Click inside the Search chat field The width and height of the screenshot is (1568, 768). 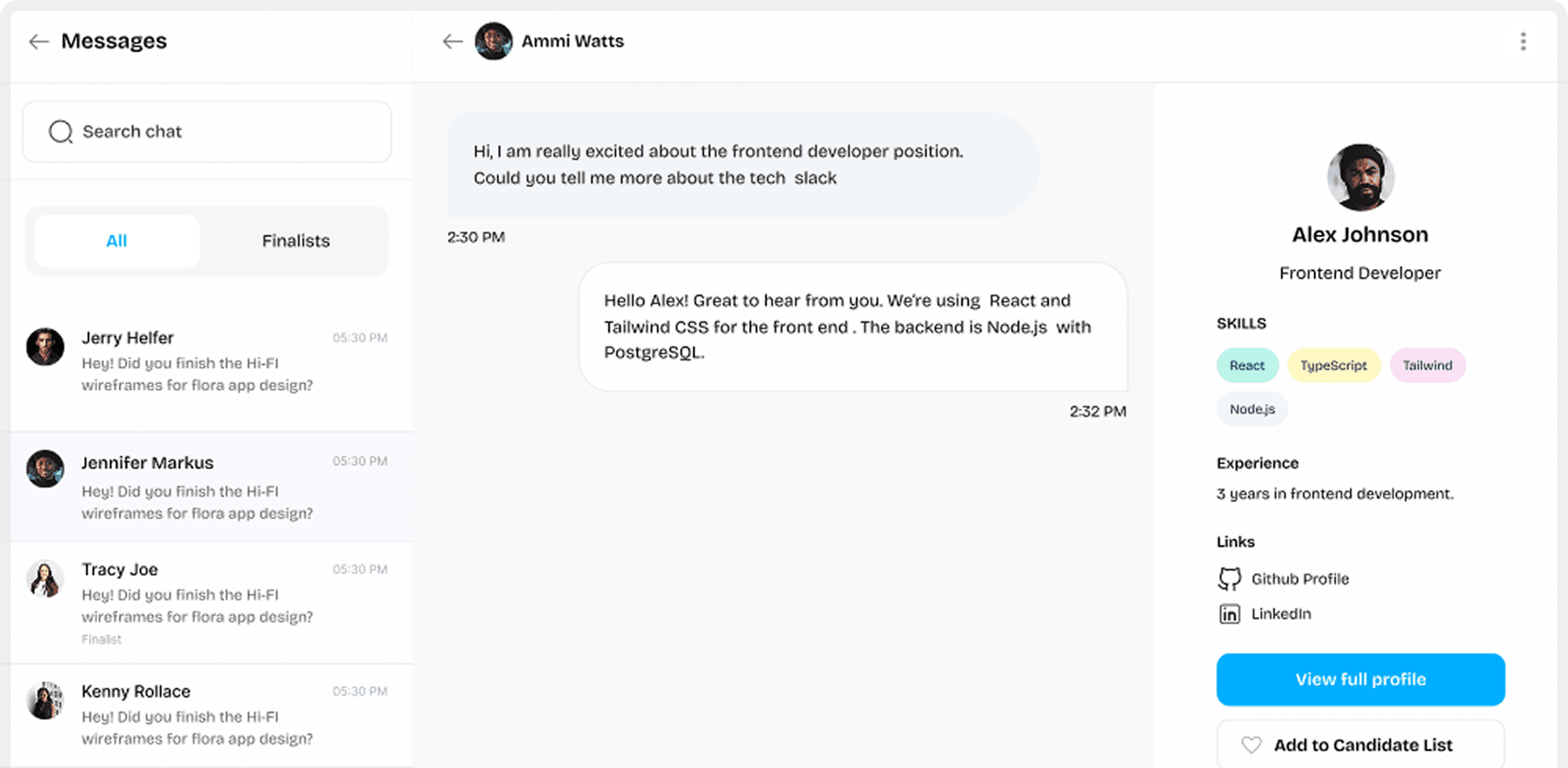pos(206,132)
